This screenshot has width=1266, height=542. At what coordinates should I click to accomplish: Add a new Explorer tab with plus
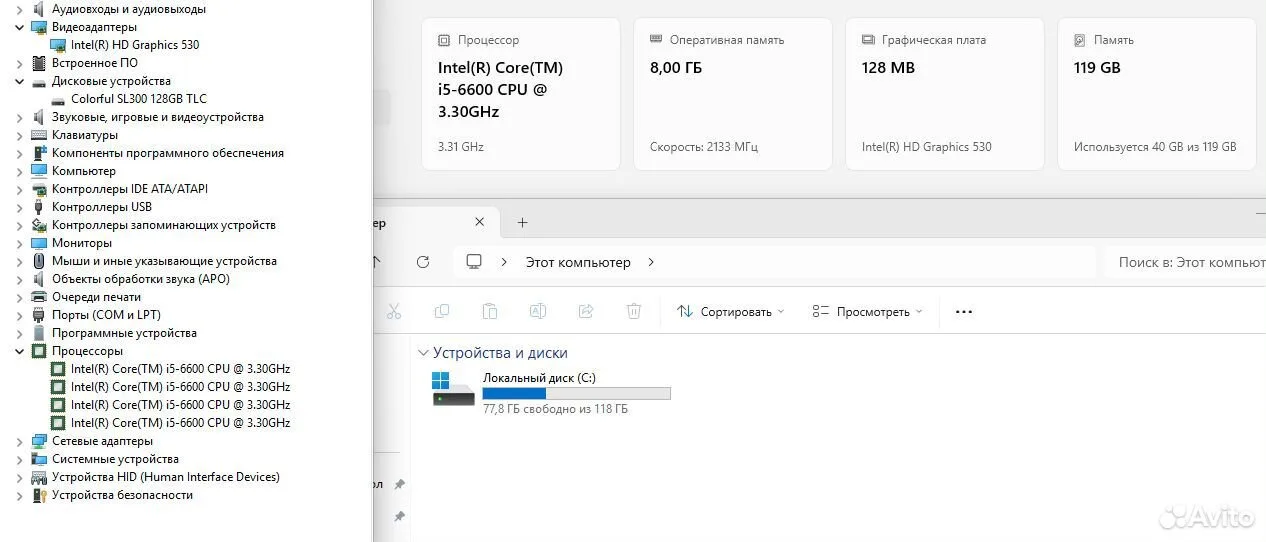[522, 223]
